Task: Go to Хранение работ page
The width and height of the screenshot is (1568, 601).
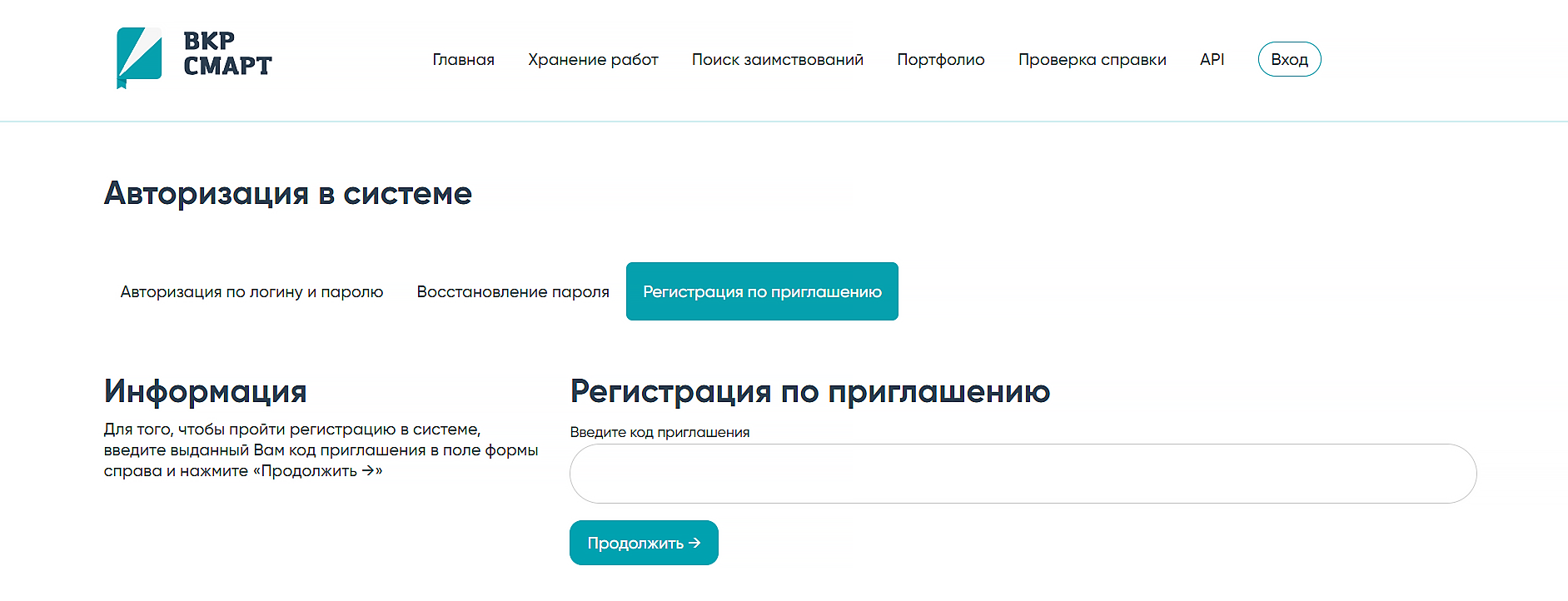Action: click(x=593, y=60)
